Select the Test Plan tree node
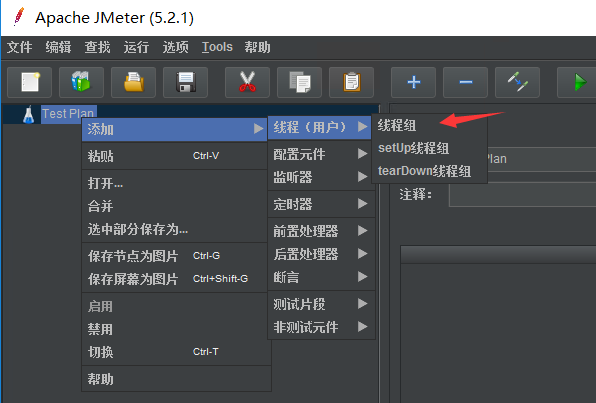 tap(68, 114)
